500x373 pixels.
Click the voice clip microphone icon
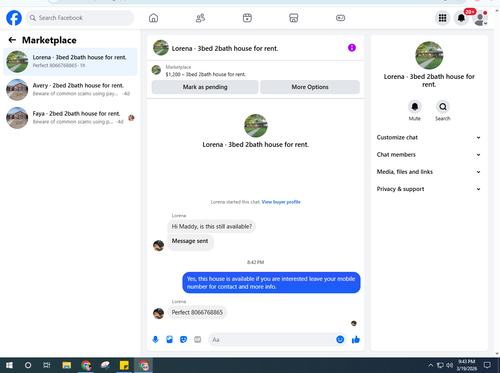(155, 340)
